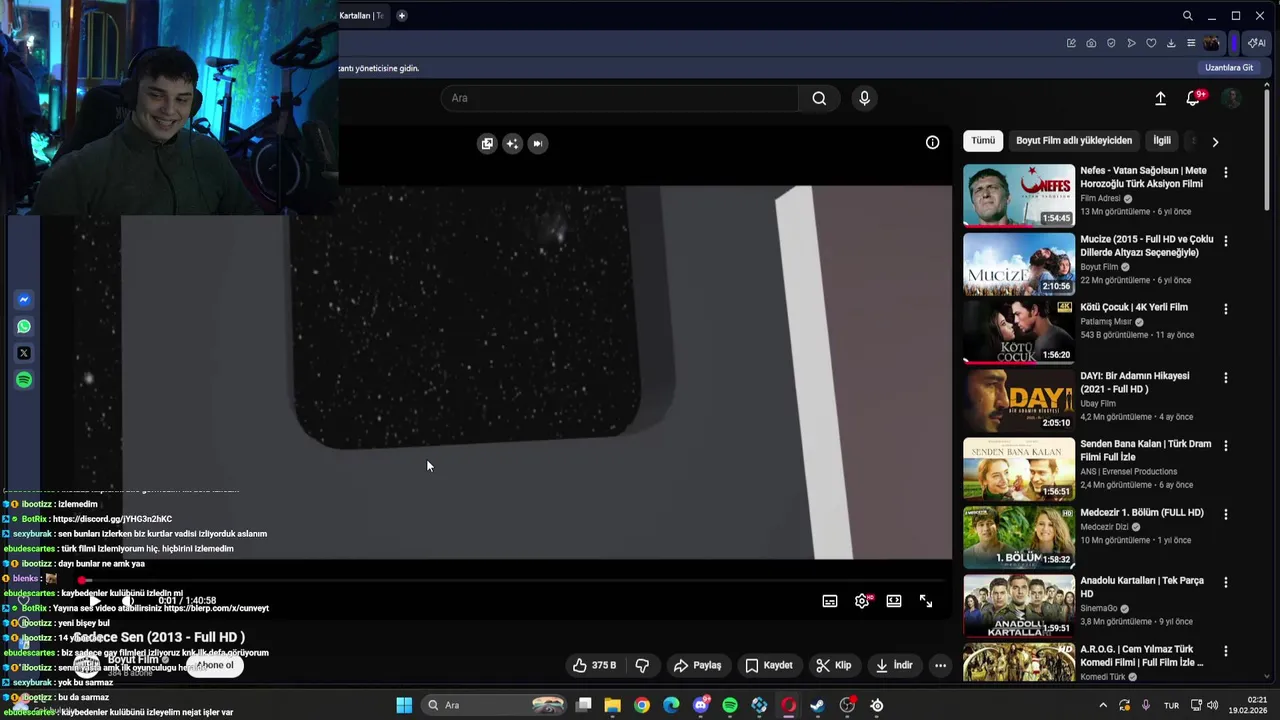Open Opera tab search magnifier

tap(1187, 16)
